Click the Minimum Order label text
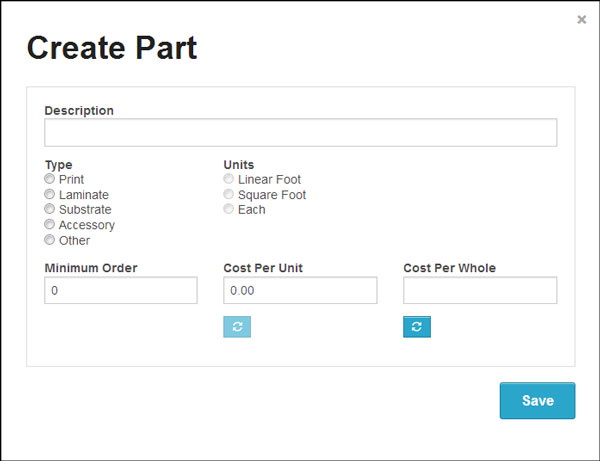The height and width of the screenshot is (461, 600). coord(91,268)
